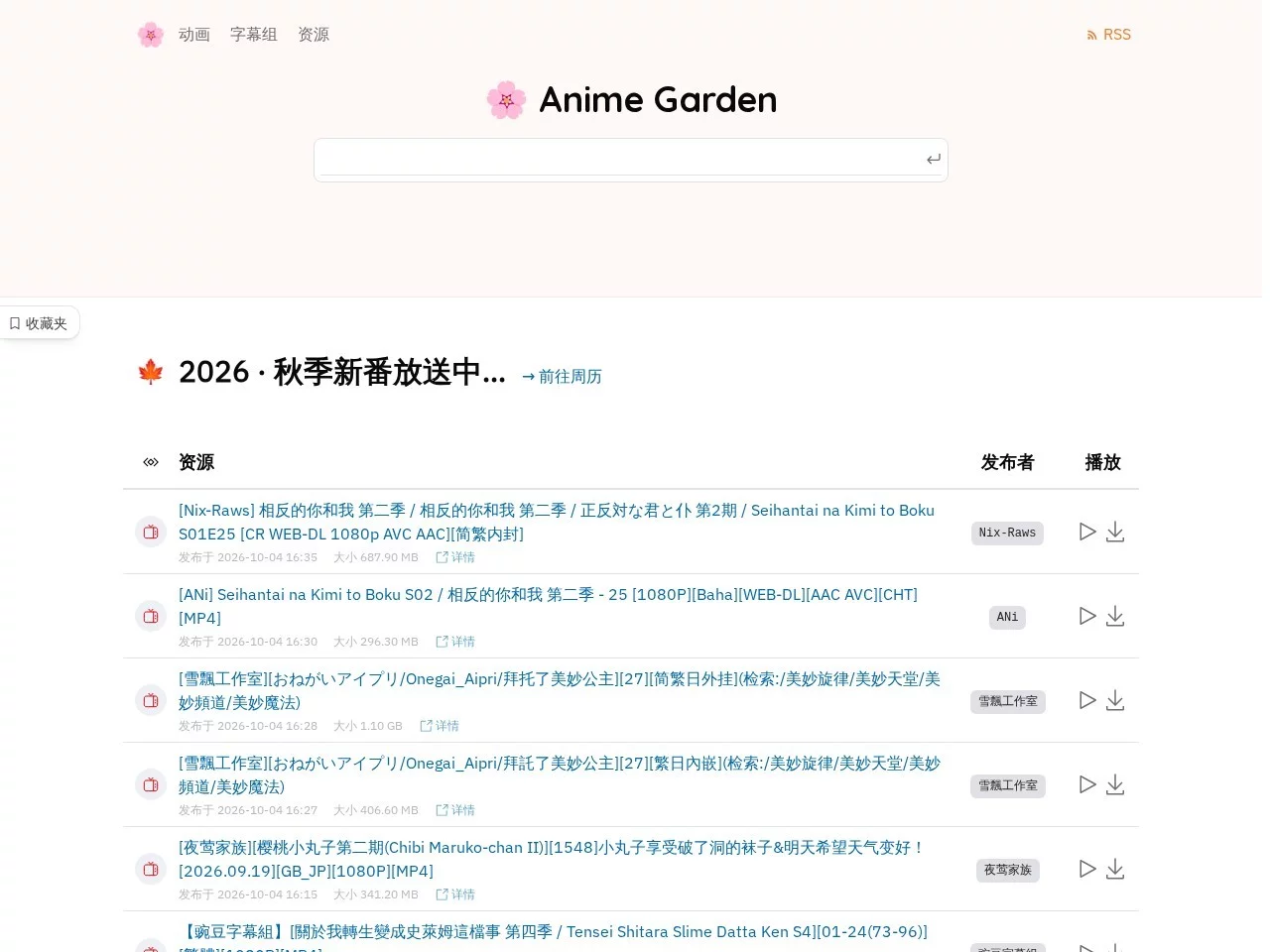Filter by publisher tag Nix-Raws
The height and width of the screenshot is (952, 1270).
[1007, 533]
